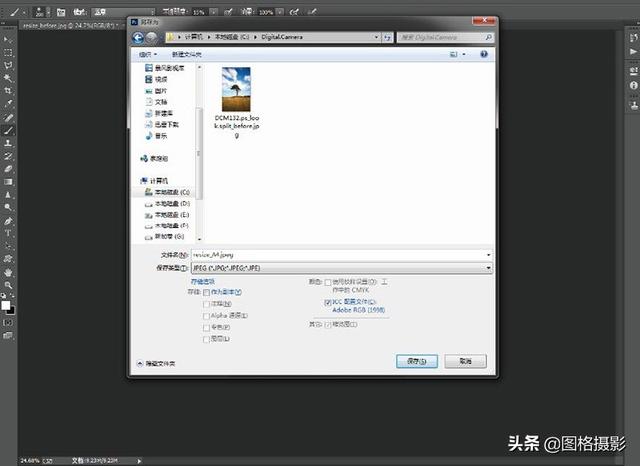Image resolution: width=640 pixels, height=466 pixels.
Task: Select the Eraser tool
Action: 7,169
